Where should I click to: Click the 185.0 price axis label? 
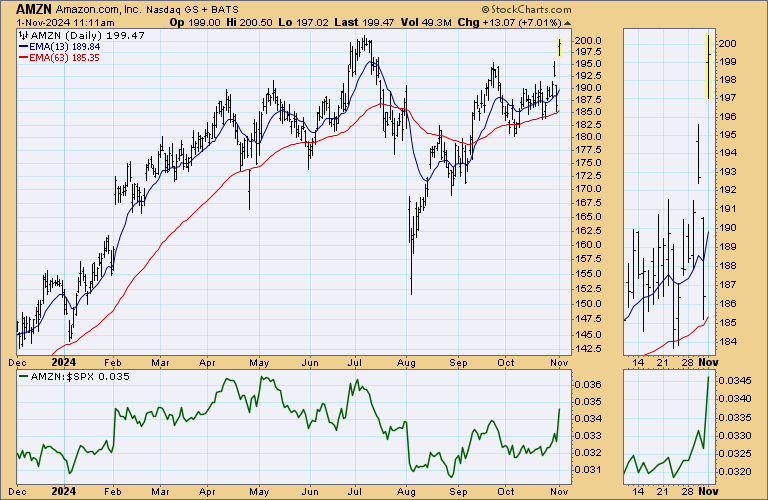[x=588, y=112]
